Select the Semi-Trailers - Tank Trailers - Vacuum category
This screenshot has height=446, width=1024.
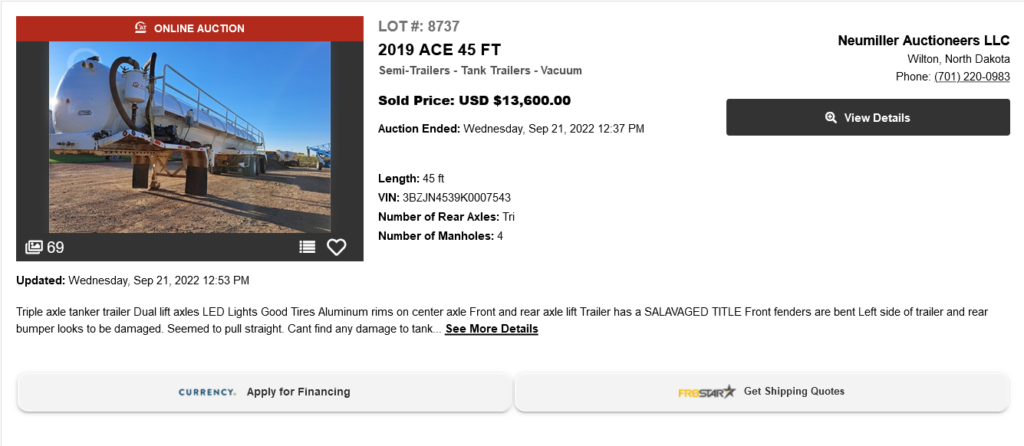click(x=480, y=71)
